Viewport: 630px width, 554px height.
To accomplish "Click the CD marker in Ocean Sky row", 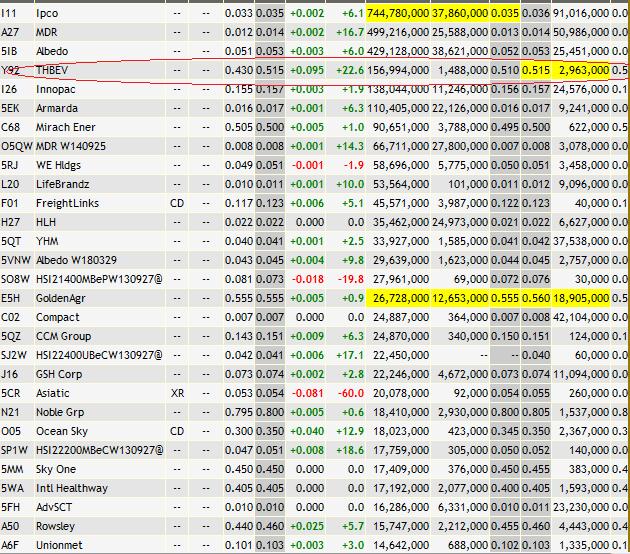I will [x=177, y=431].
